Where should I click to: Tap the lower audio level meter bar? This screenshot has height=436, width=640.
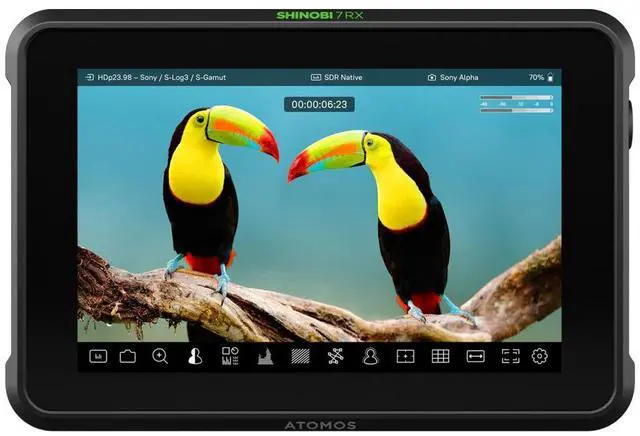click(516, 110)
